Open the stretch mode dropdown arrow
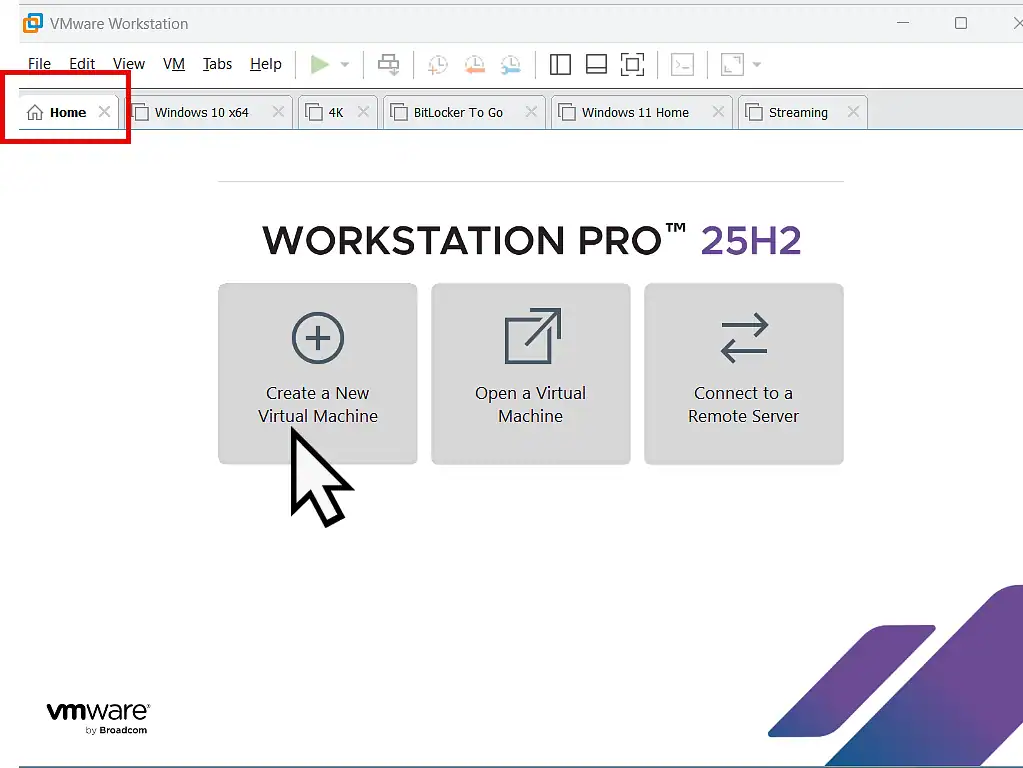The height and width of the screenshot is (768, 1023). pos(756,64)
